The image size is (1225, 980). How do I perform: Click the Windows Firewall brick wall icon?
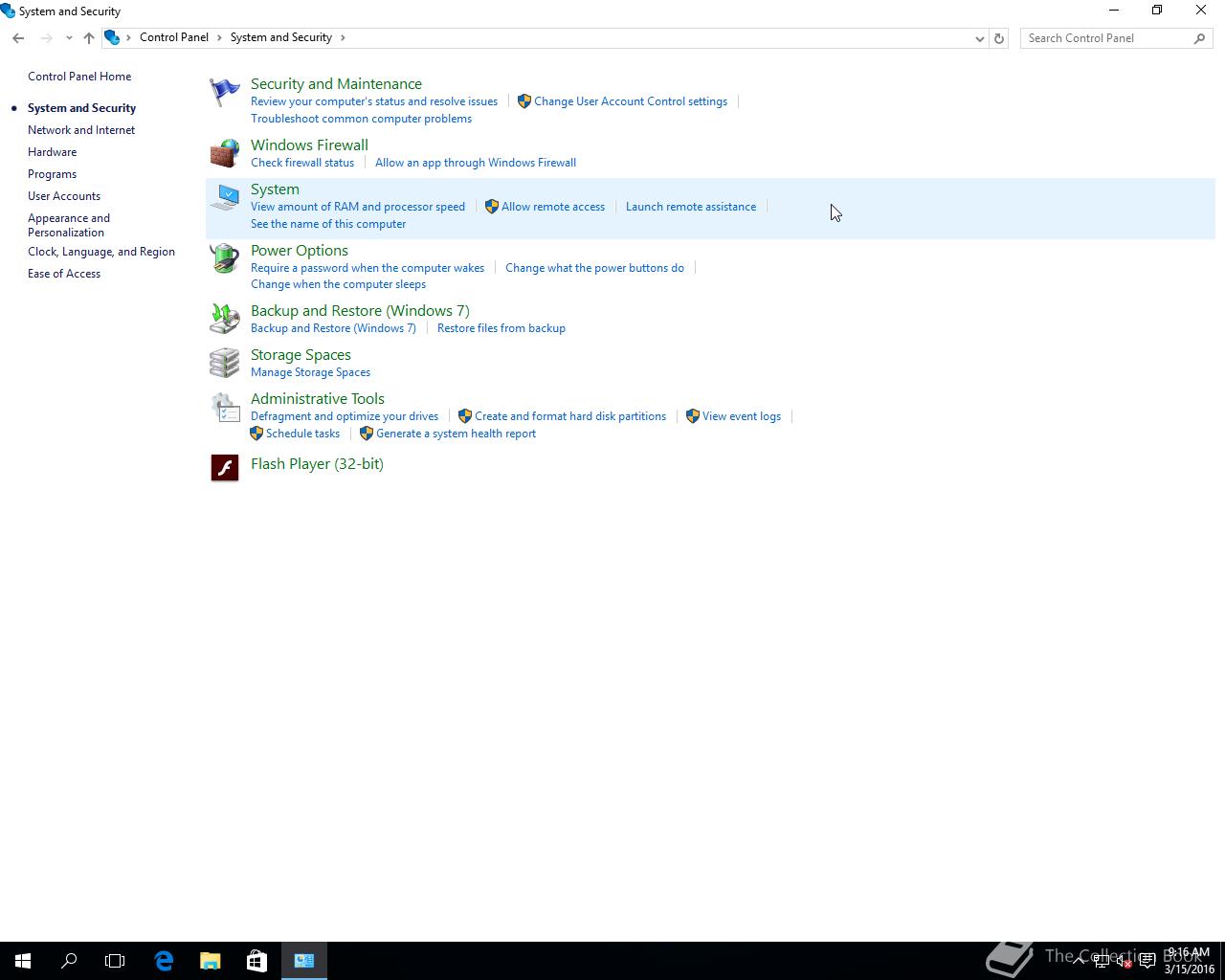(225, 153)
